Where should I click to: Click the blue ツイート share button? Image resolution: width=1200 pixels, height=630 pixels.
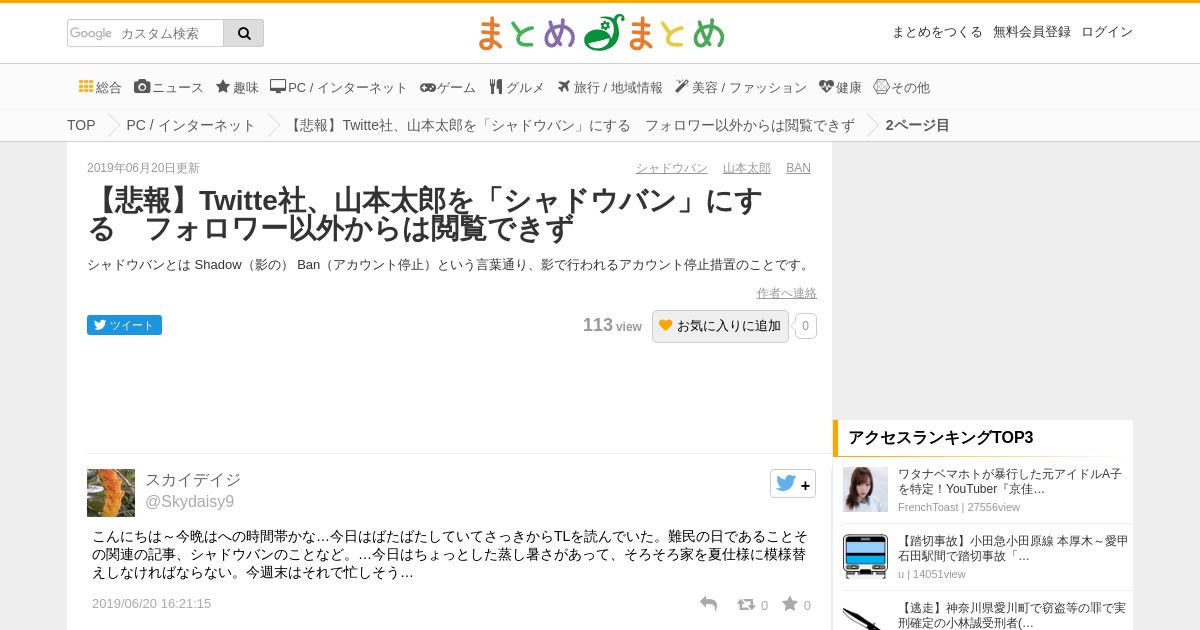click(124, 325)
